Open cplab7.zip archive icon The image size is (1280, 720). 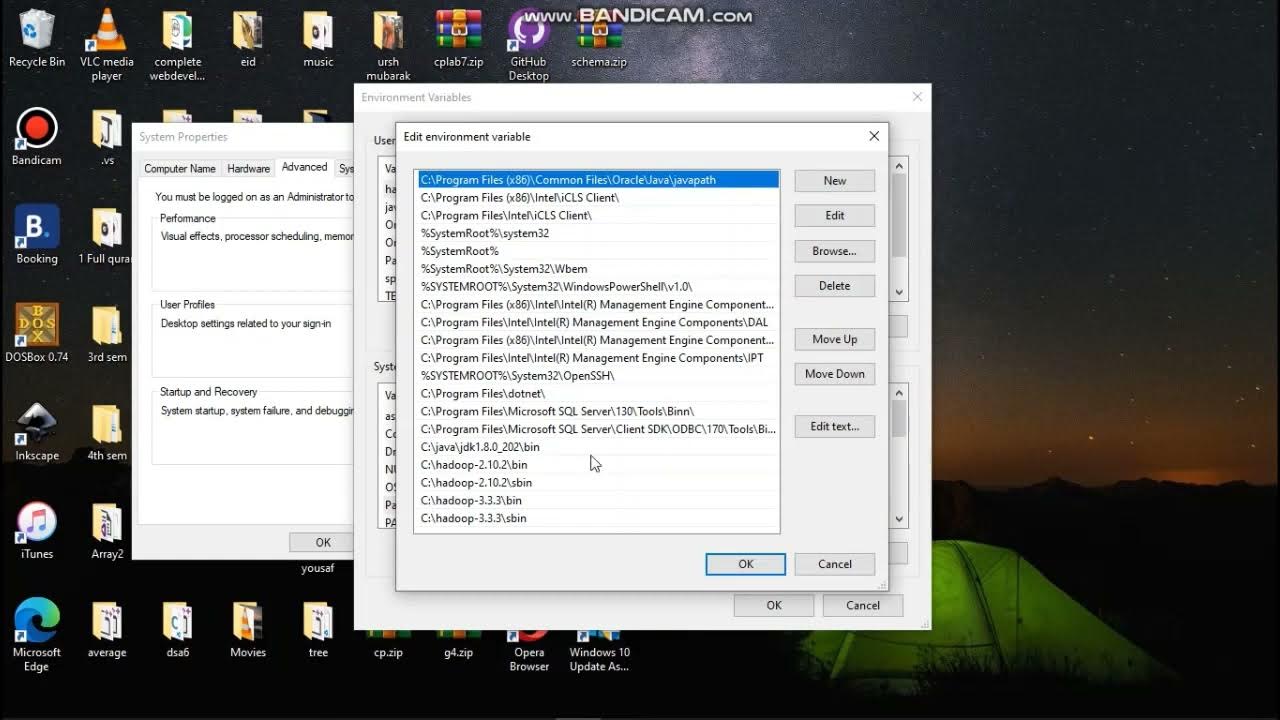pyautogui.click(x=459, y=38)
